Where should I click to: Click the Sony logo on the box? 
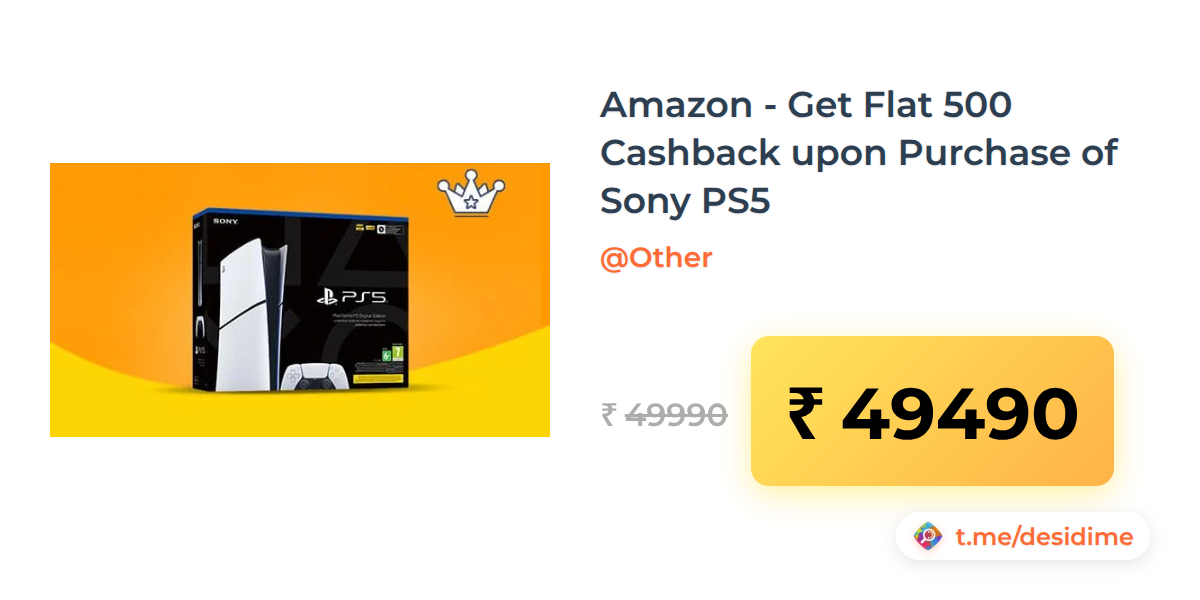225,221
